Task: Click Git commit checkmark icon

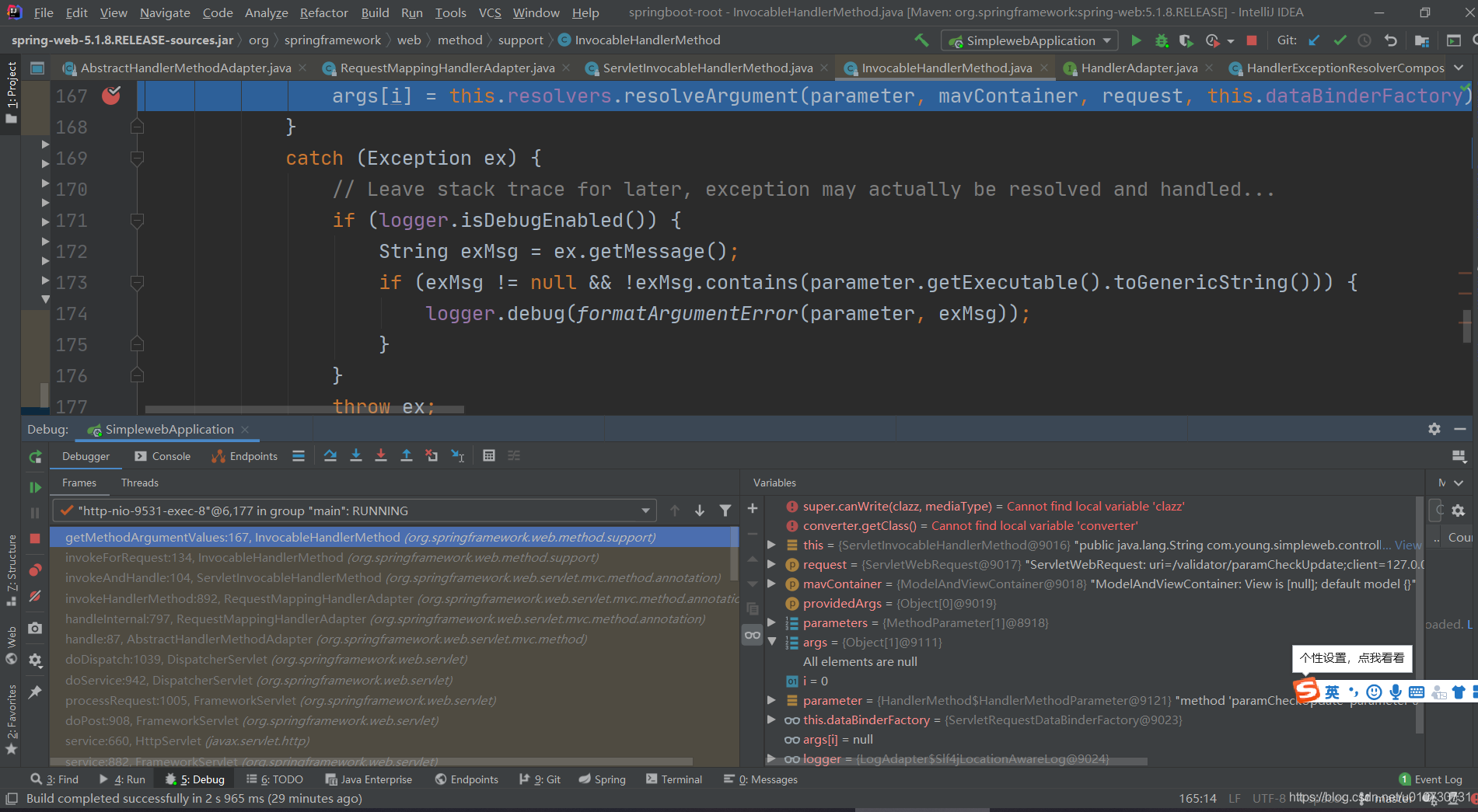Action: (x=1340, y=40)
